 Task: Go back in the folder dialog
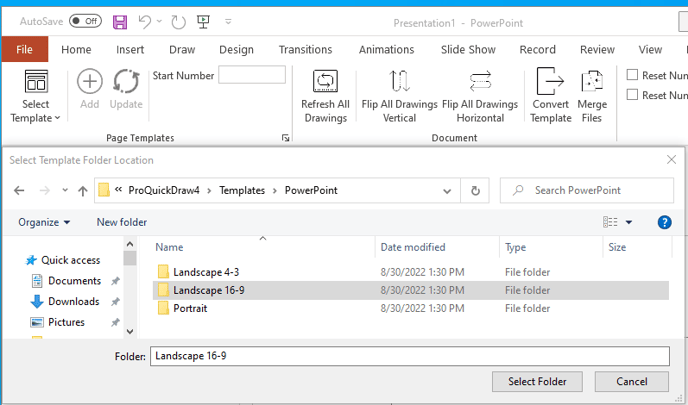point(19,190)
